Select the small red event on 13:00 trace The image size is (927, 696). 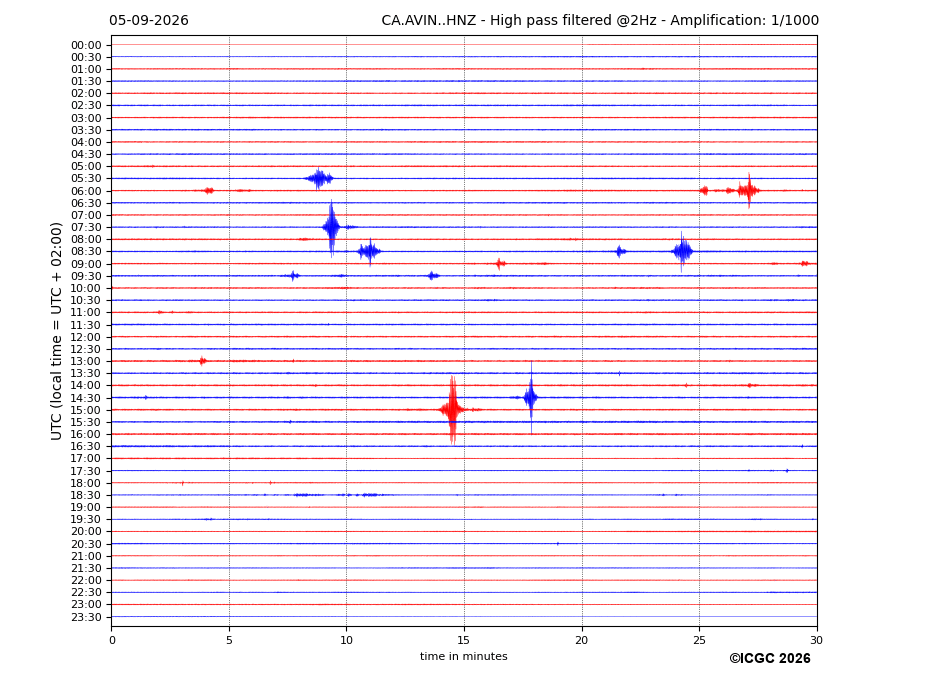tap(203, 361)
